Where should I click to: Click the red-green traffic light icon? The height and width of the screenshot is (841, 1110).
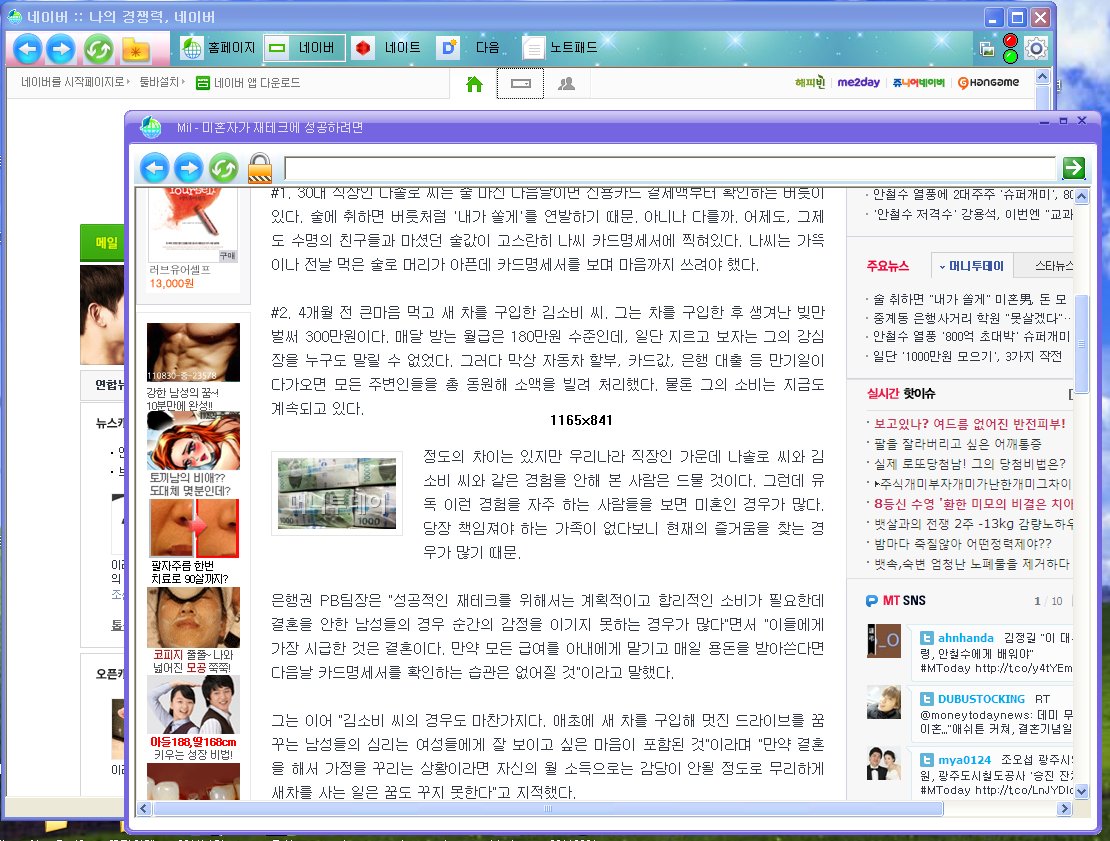click(x=1010, y=48)
